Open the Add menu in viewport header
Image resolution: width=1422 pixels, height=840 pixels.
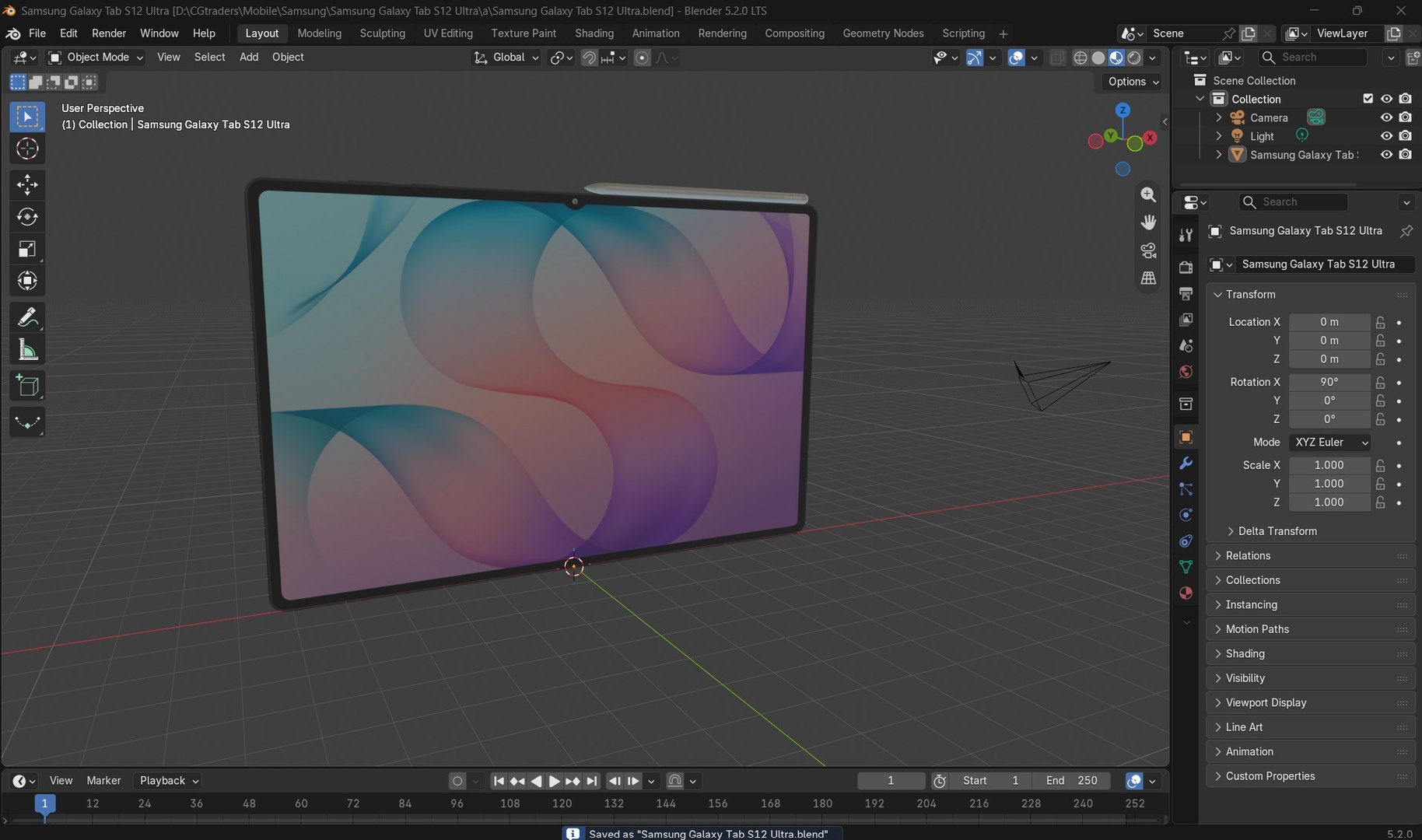(x=249, y=58)
